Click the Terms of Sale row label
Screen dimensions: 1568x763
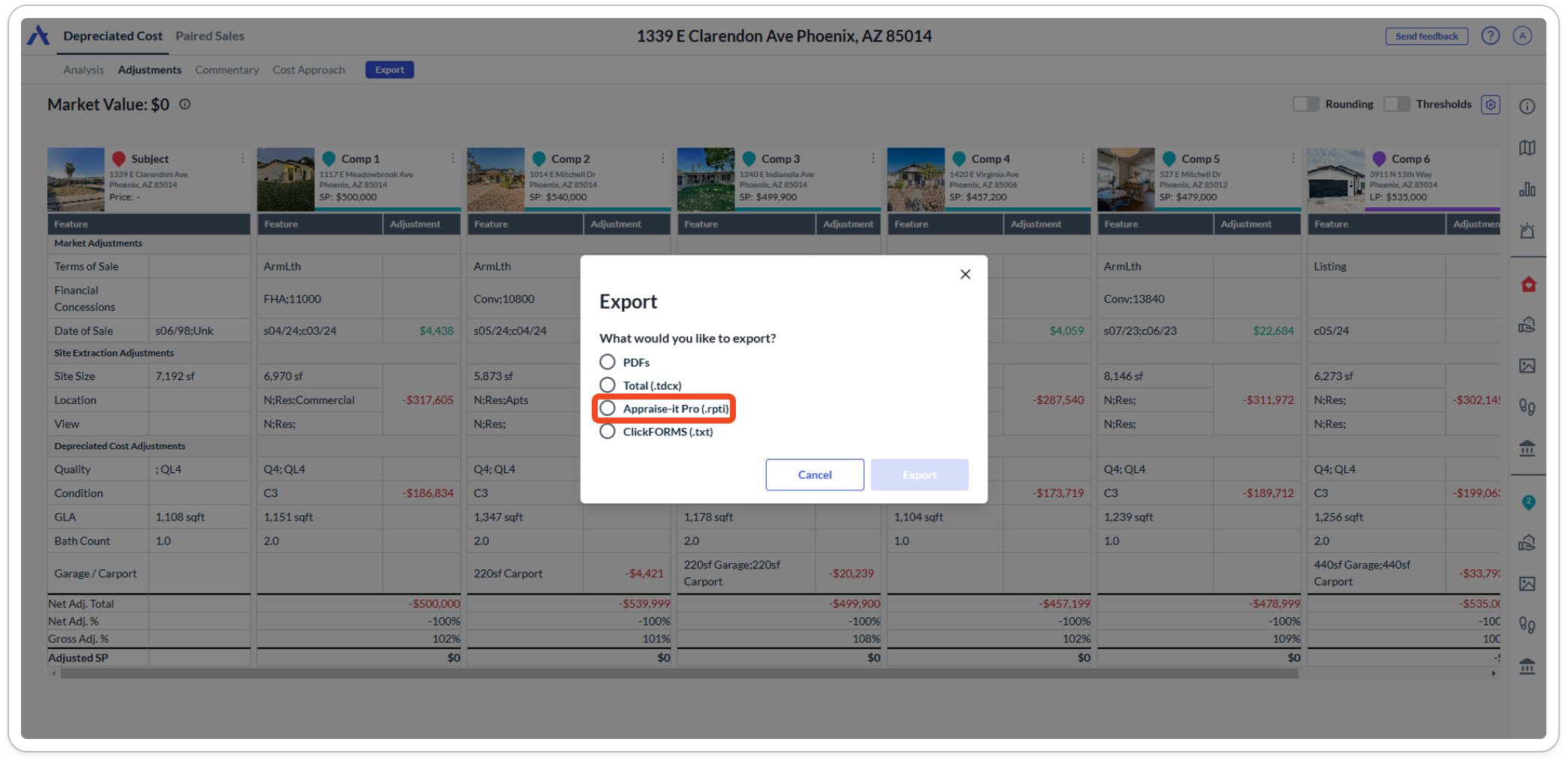[x=86, y=267]
